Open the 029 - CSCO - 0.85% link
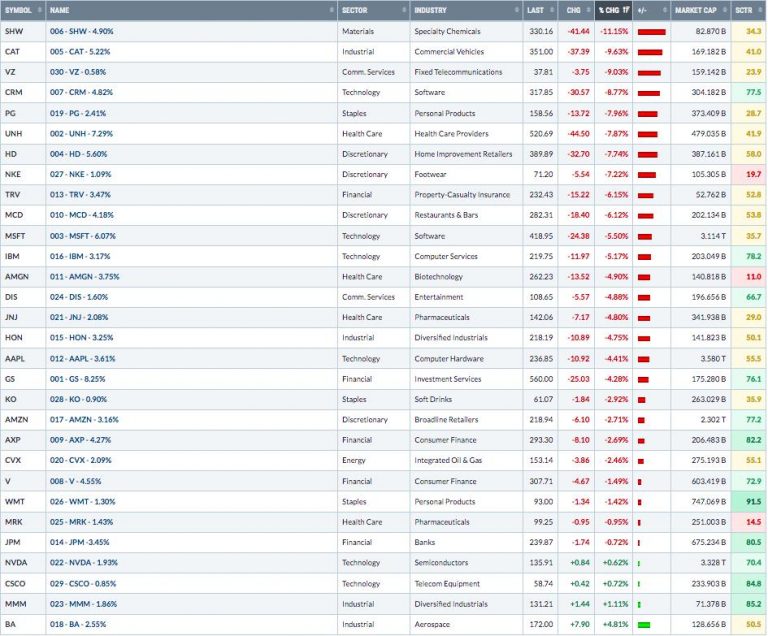 click(83, 584)
